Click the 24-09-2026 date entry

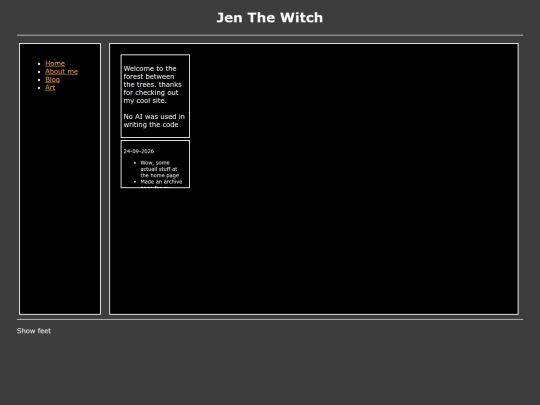point(139,151)
